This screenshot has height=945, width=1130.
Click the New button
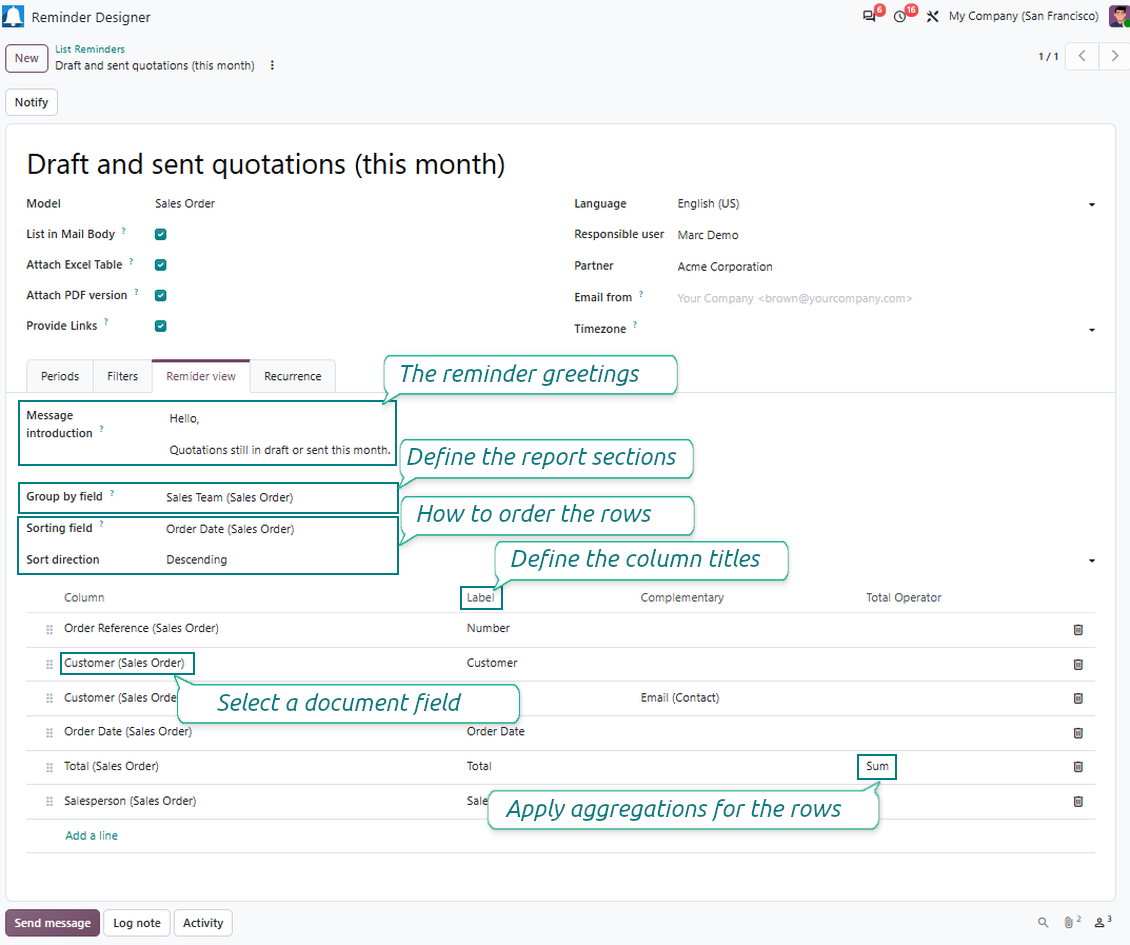tap(27, 58)
